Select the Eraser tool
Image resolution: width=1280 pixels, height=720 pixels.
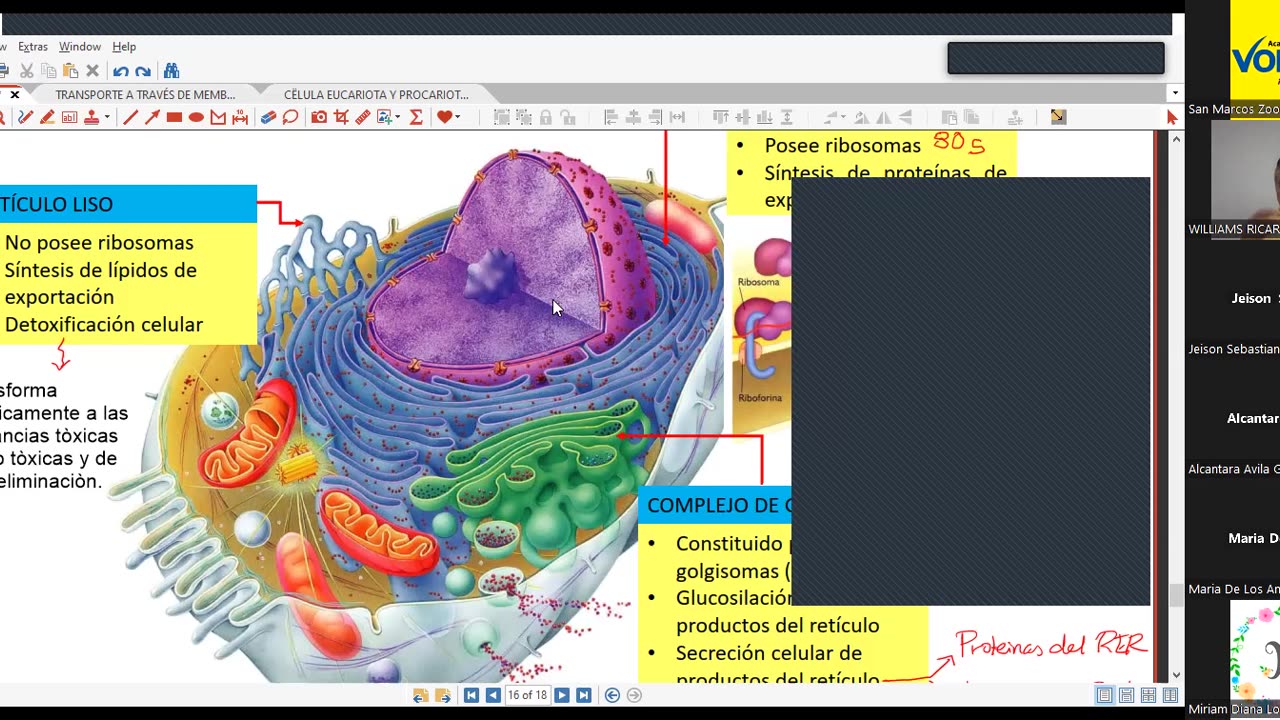coord(268,117)
